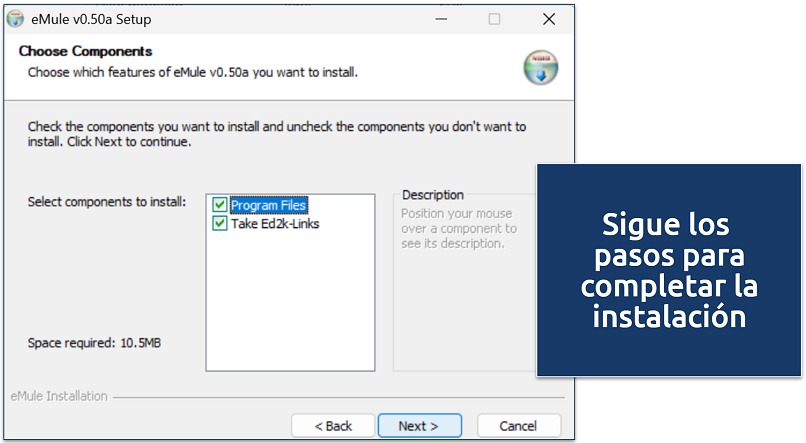Click the eMule Installation footer label

(x=59, y=396)
